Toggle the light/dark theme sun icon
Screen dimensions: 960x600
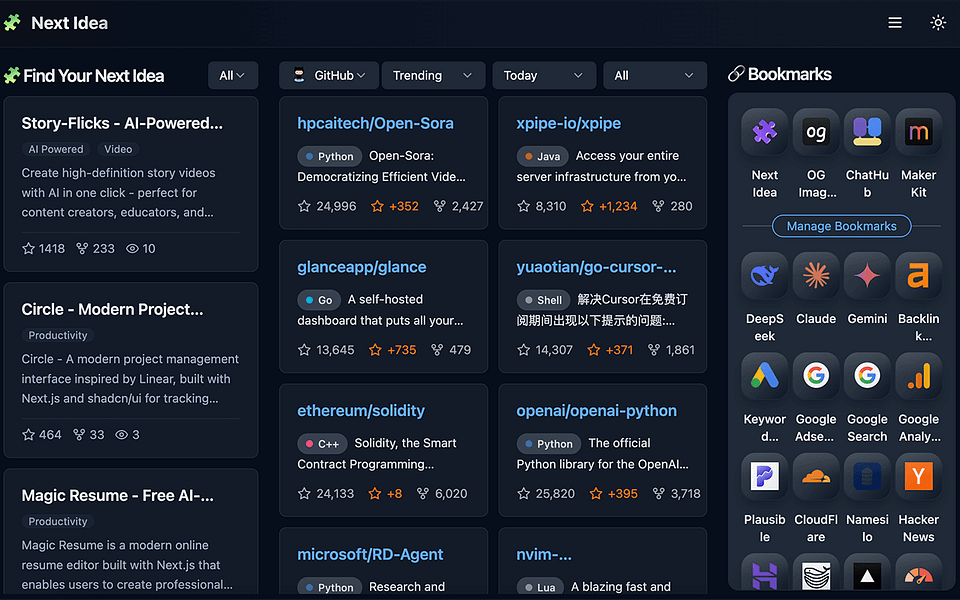pos(937,23)
